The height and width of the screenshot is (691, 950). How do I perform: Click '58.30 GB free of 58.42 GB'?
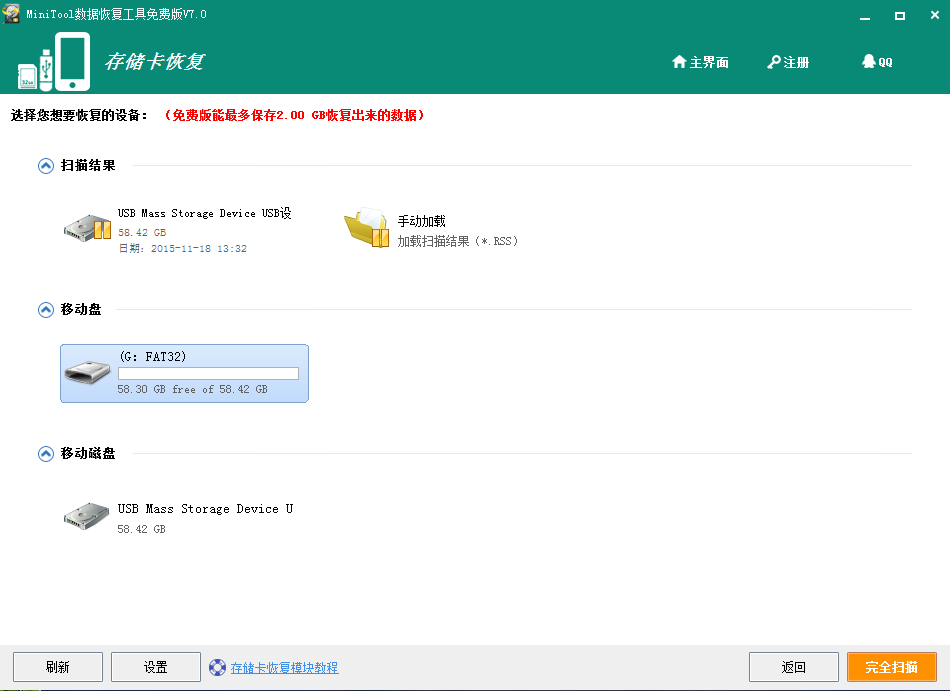[193, 389]
